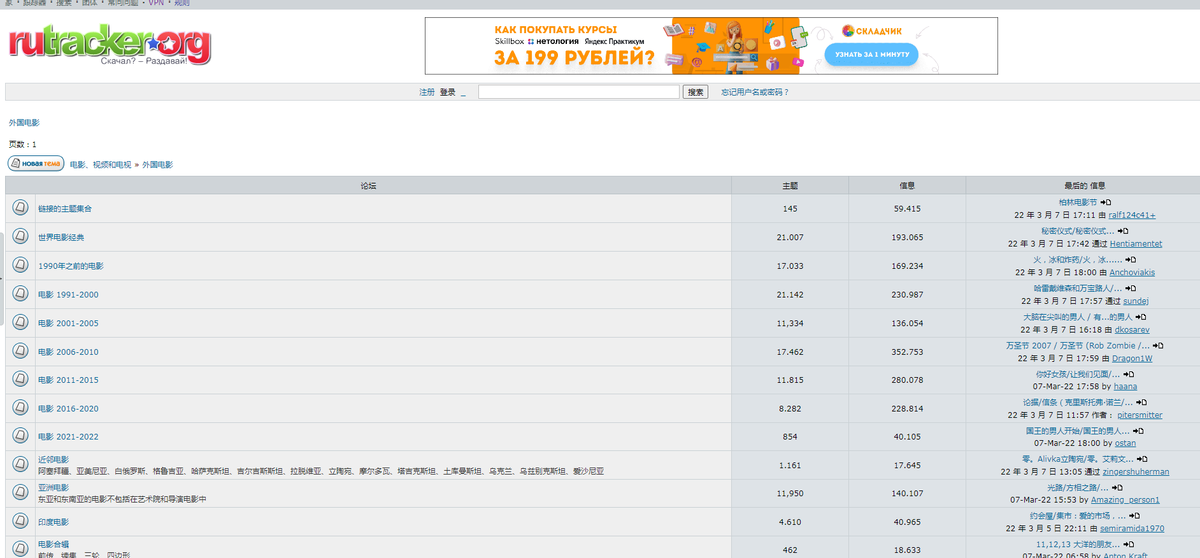This screenshot has height=558, width=1200.
Task: Open the Складчик advertisement banner
Action: 711,46
